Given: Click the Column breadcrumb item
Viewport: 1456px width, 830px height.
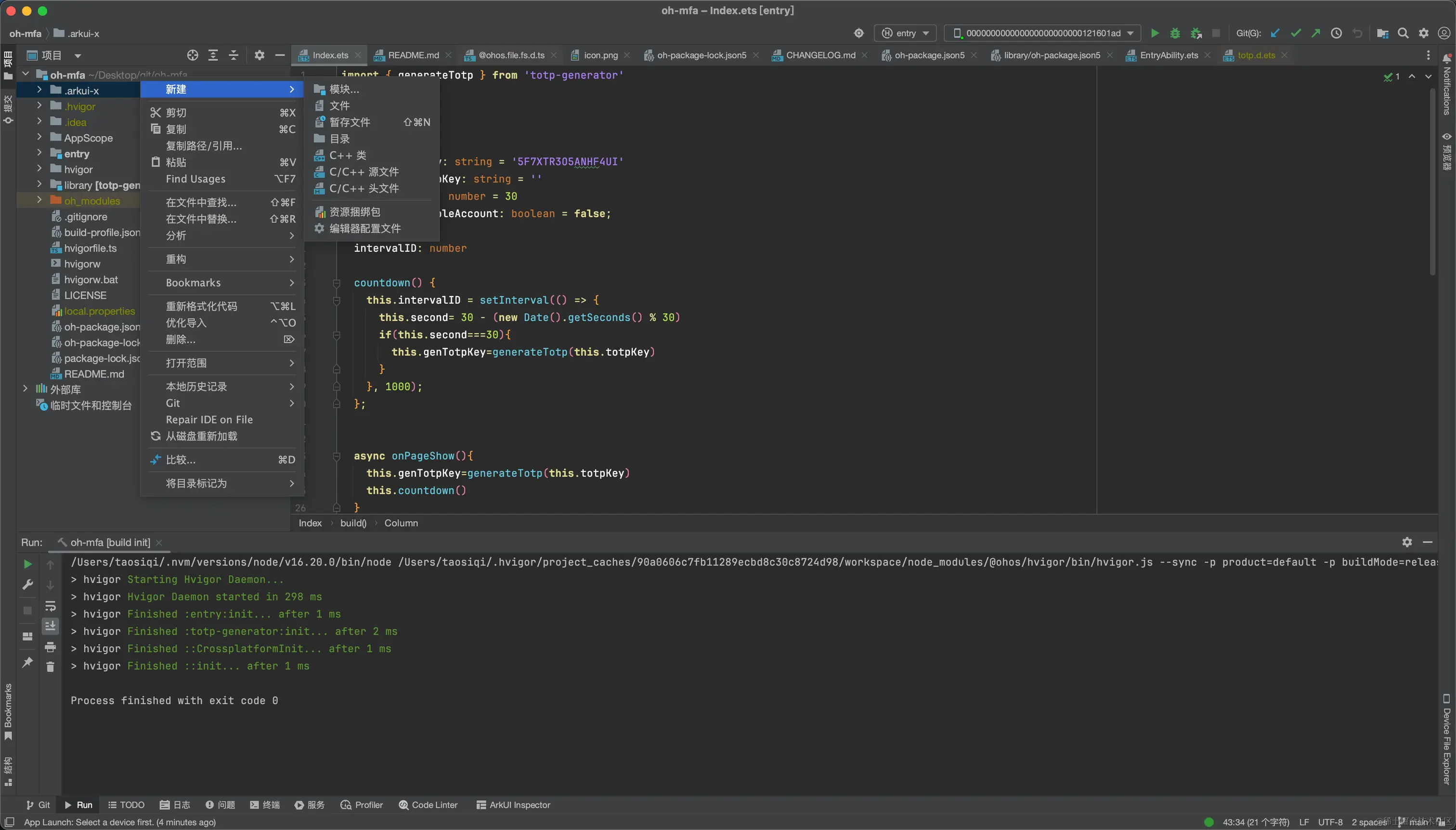Looking at the screenshot, I should tap(401, 523).
